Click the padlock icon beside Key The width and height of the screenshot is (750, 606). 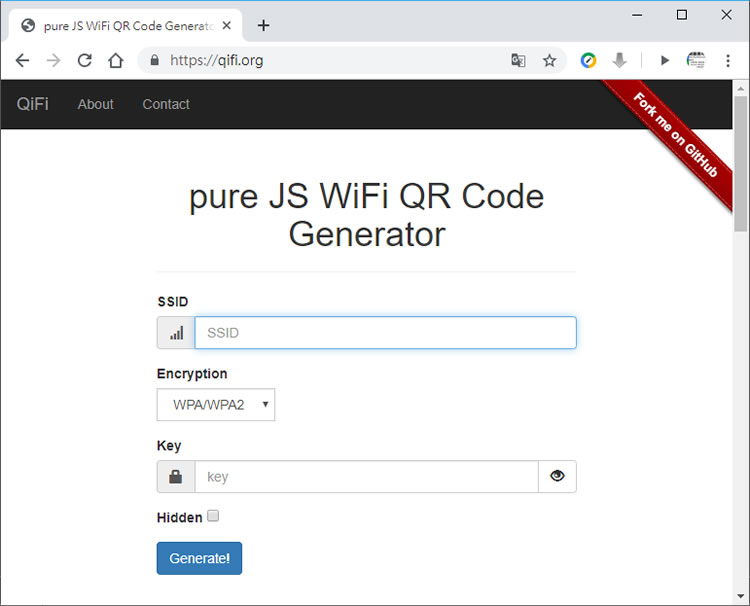pyautogui.click(x=176, y=477)
